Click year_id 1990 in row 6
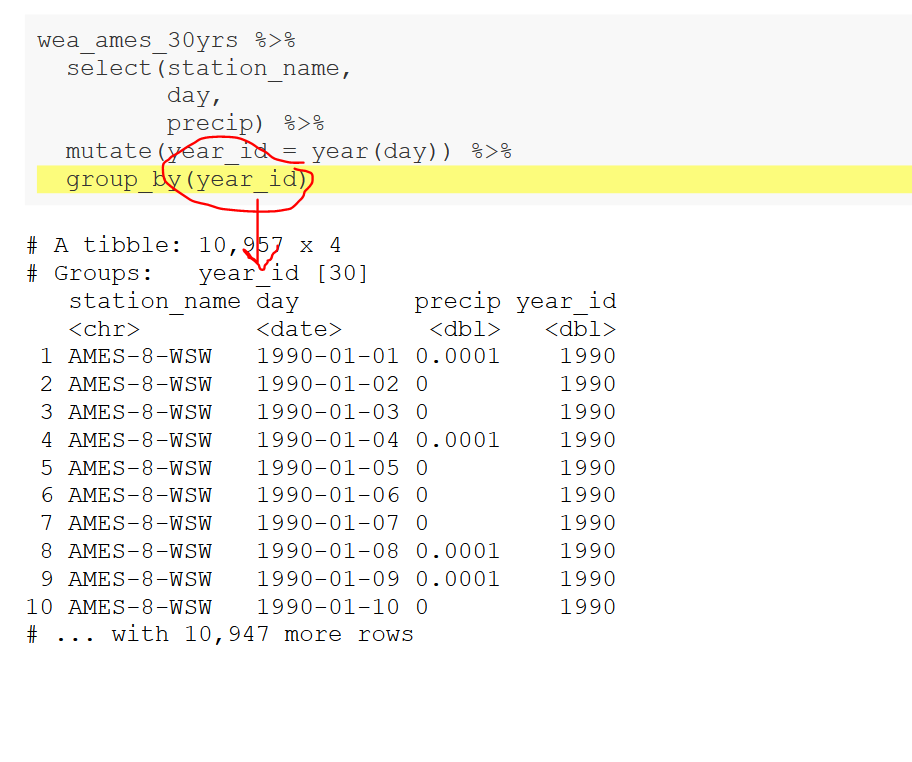The image size is (912, 762). [x=587, y=495]
